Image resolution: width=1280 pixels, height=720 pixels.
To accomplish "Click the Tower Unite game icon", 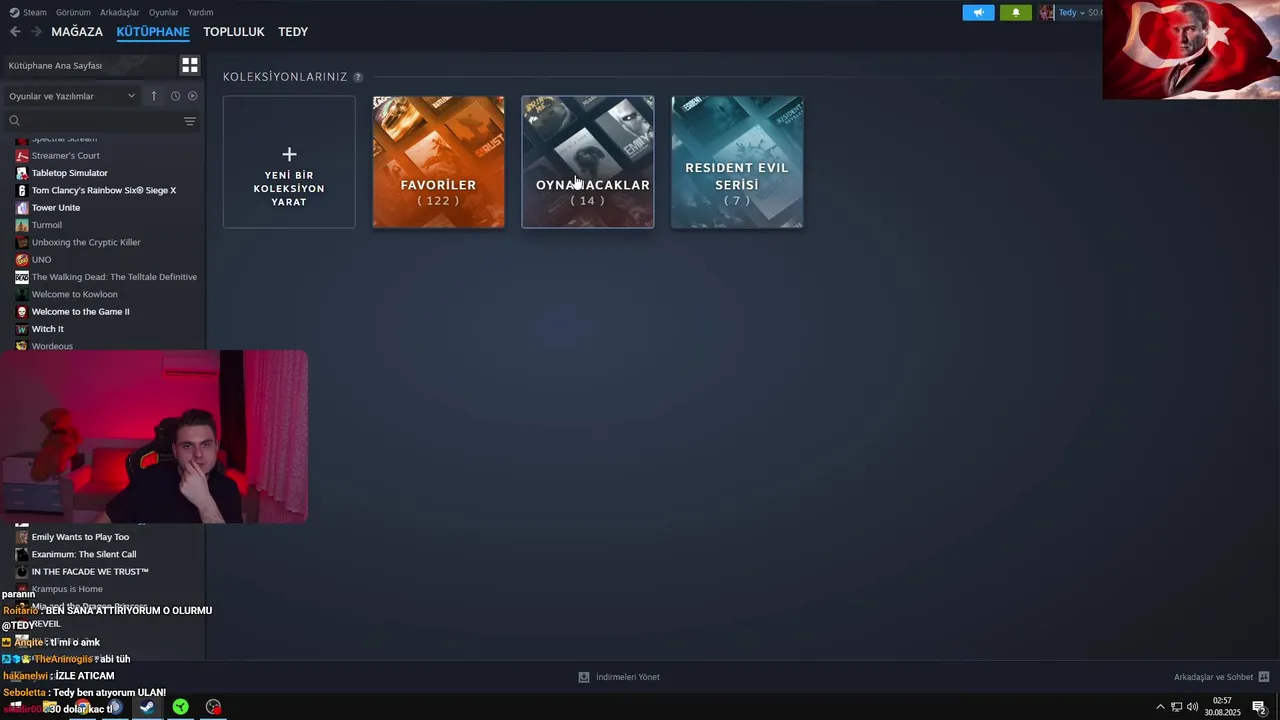I will pos(22,207).
